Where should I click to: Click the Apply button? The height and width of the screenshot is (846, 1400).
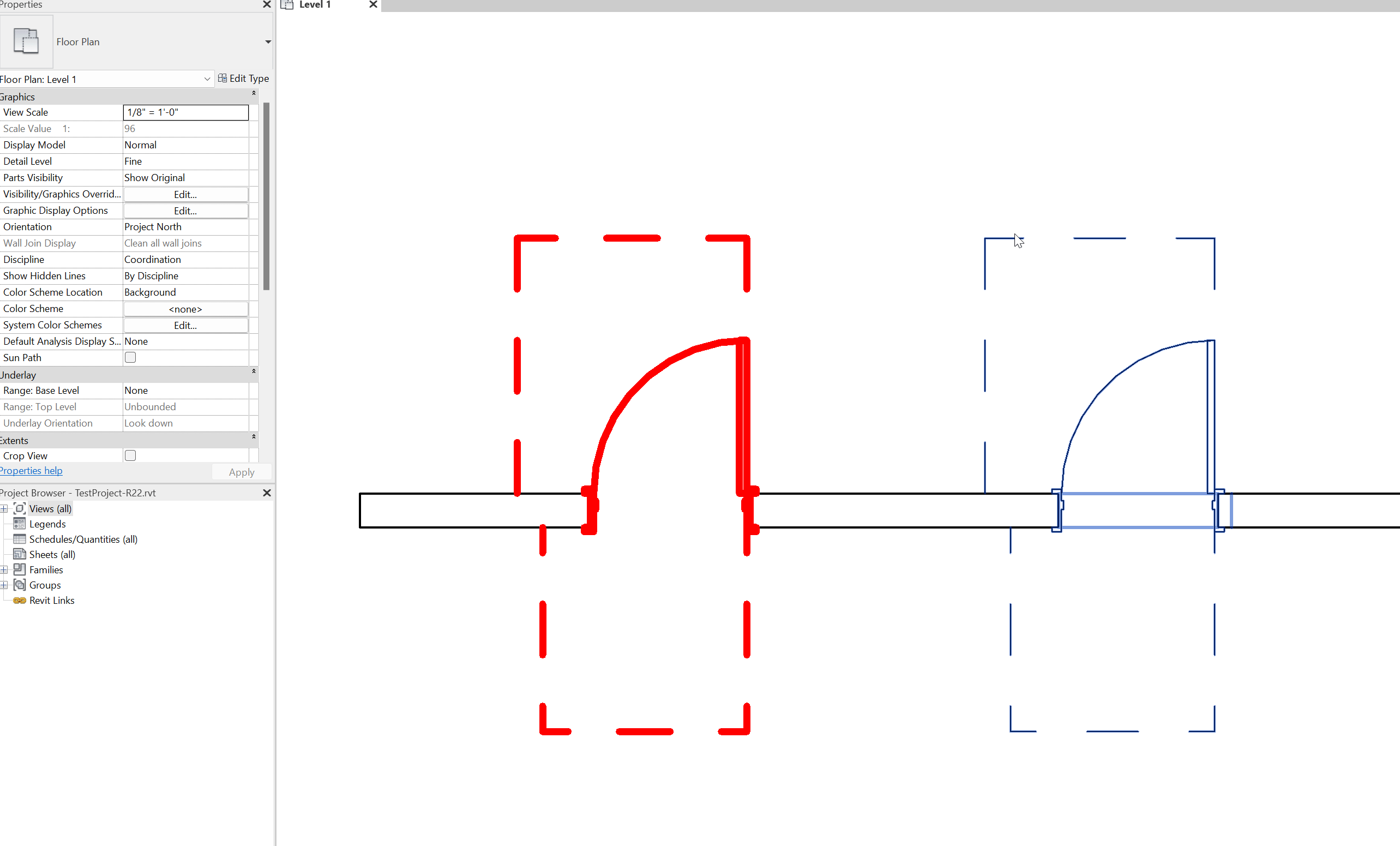coord(241,472)
